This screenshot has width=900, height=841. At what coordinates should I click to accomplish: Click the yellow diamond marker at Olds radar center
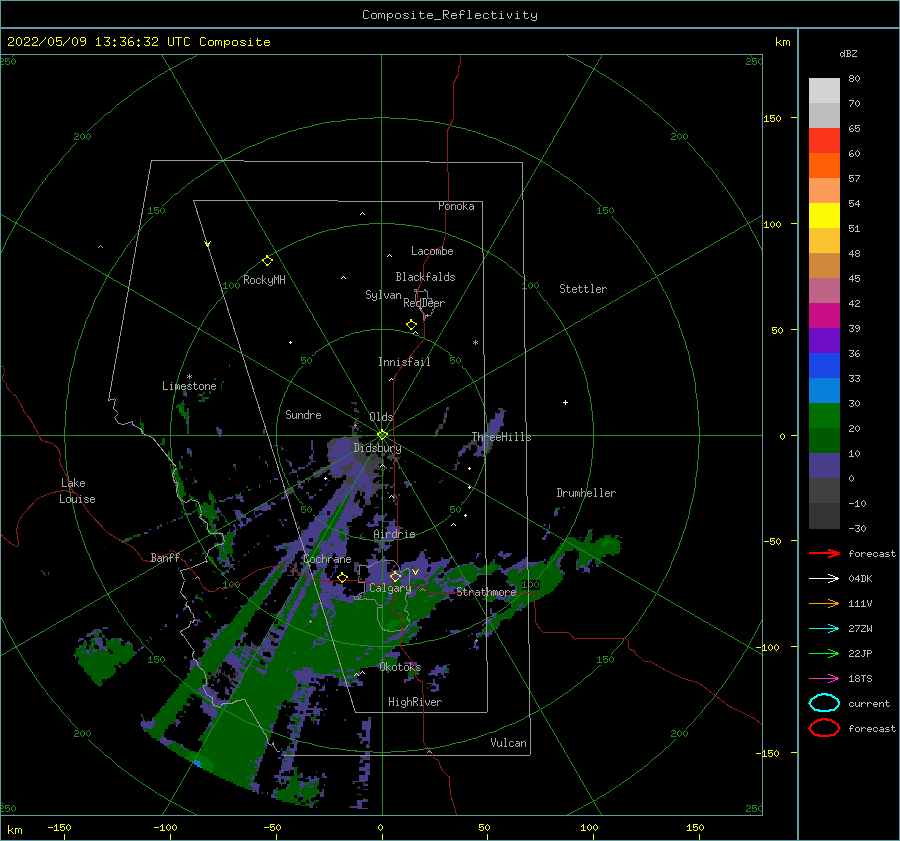coord(382,435)
